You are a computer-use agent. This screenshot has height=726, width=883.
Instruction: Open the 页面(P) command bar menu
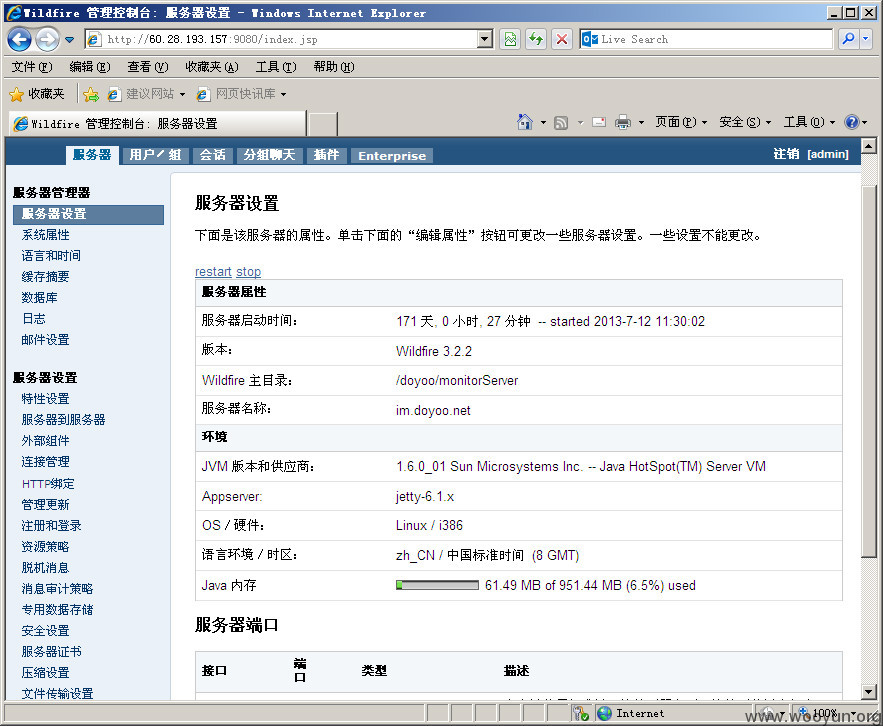[681, 122]
